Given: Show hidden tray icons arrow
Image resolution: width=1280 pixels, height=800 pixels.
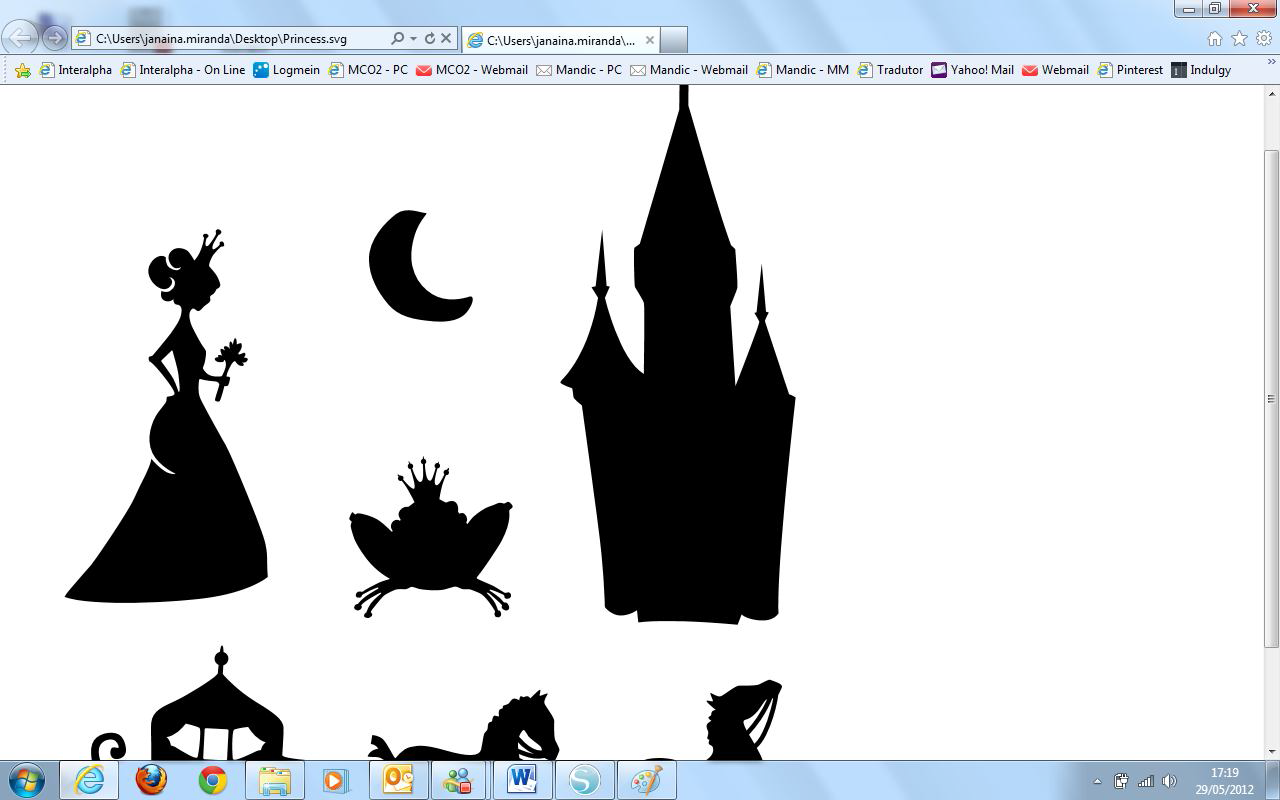Looking at the screenshot, I should [x=1097, y=781].
